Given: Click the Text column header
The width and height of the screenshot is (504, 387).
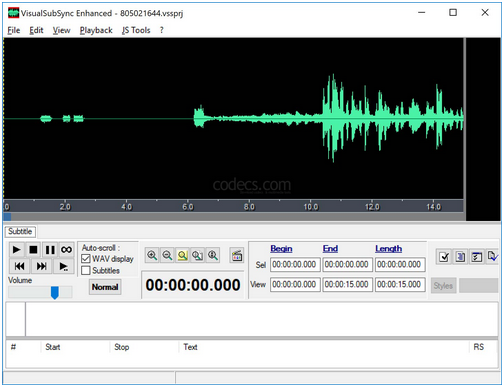Looking at the screenshot, I should coord(323,347).
